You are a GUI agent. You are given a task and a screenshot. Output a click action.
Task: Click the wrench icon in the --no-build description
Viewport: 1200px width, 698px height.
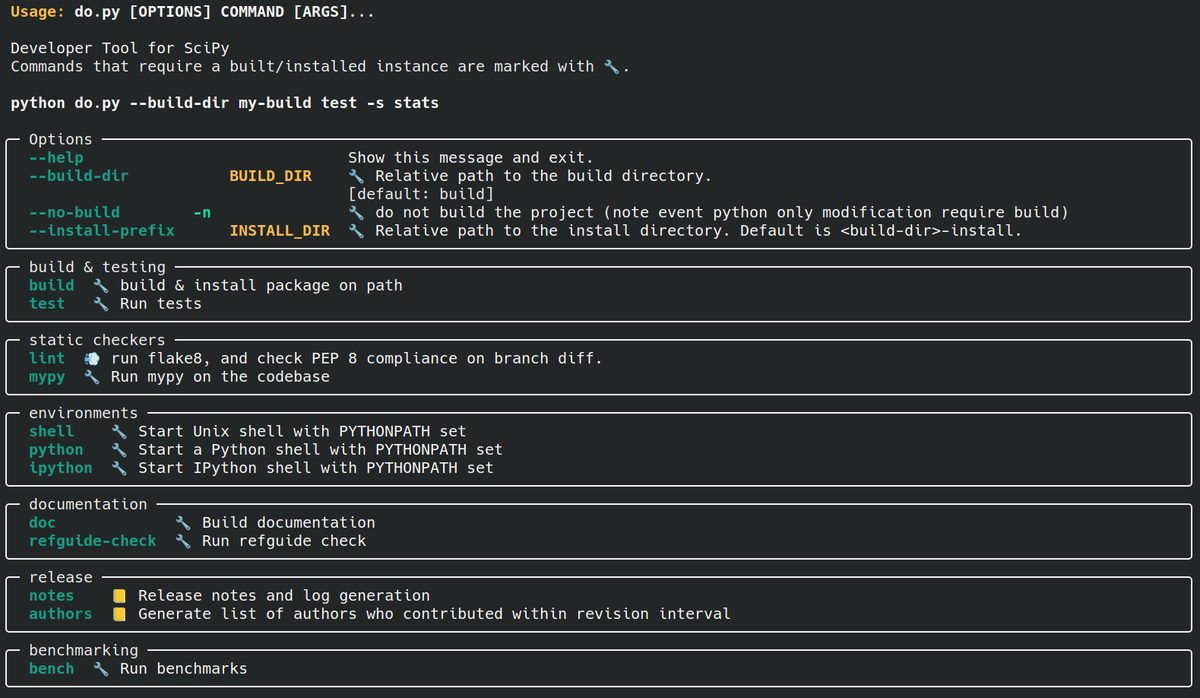356,212
